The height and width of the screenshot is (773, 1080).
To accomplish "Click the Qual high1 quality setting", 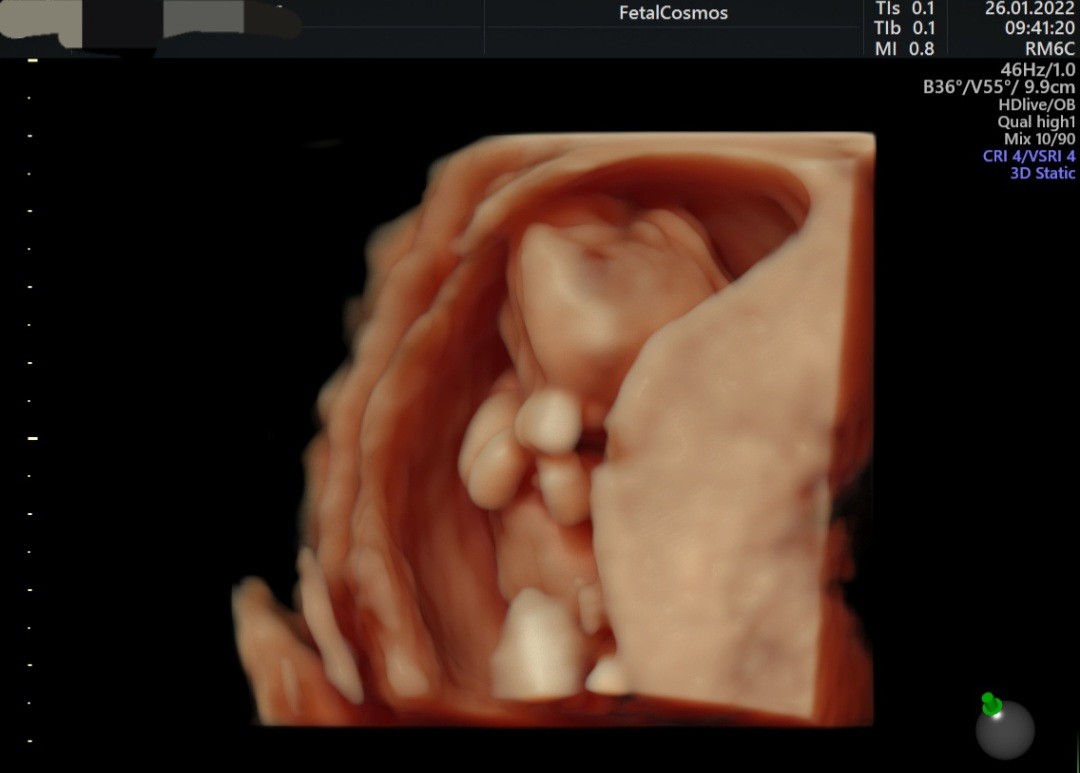I will [1036, 122].
